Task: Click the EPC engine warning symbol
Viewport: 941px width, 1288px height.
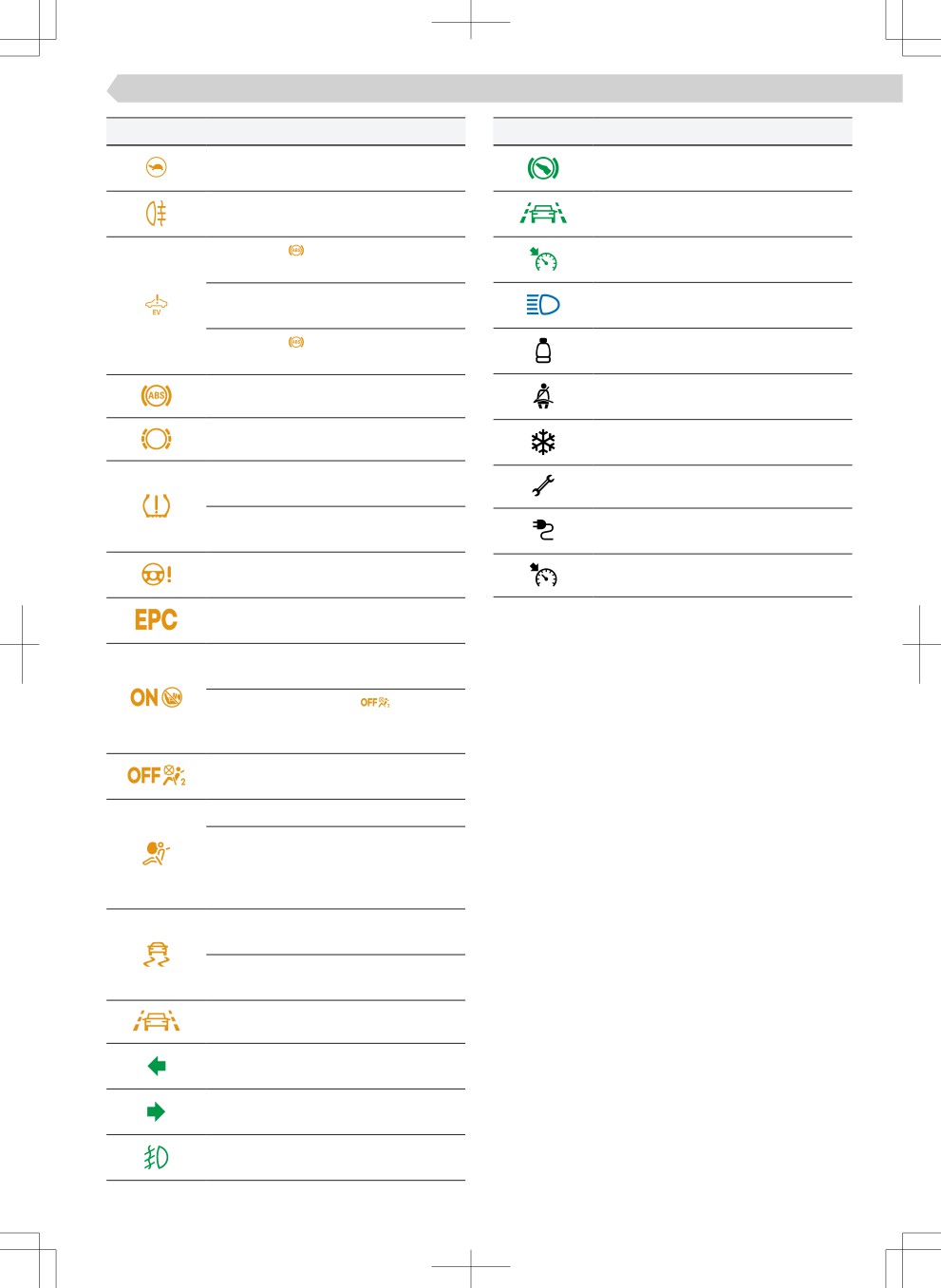Action: 156,620
